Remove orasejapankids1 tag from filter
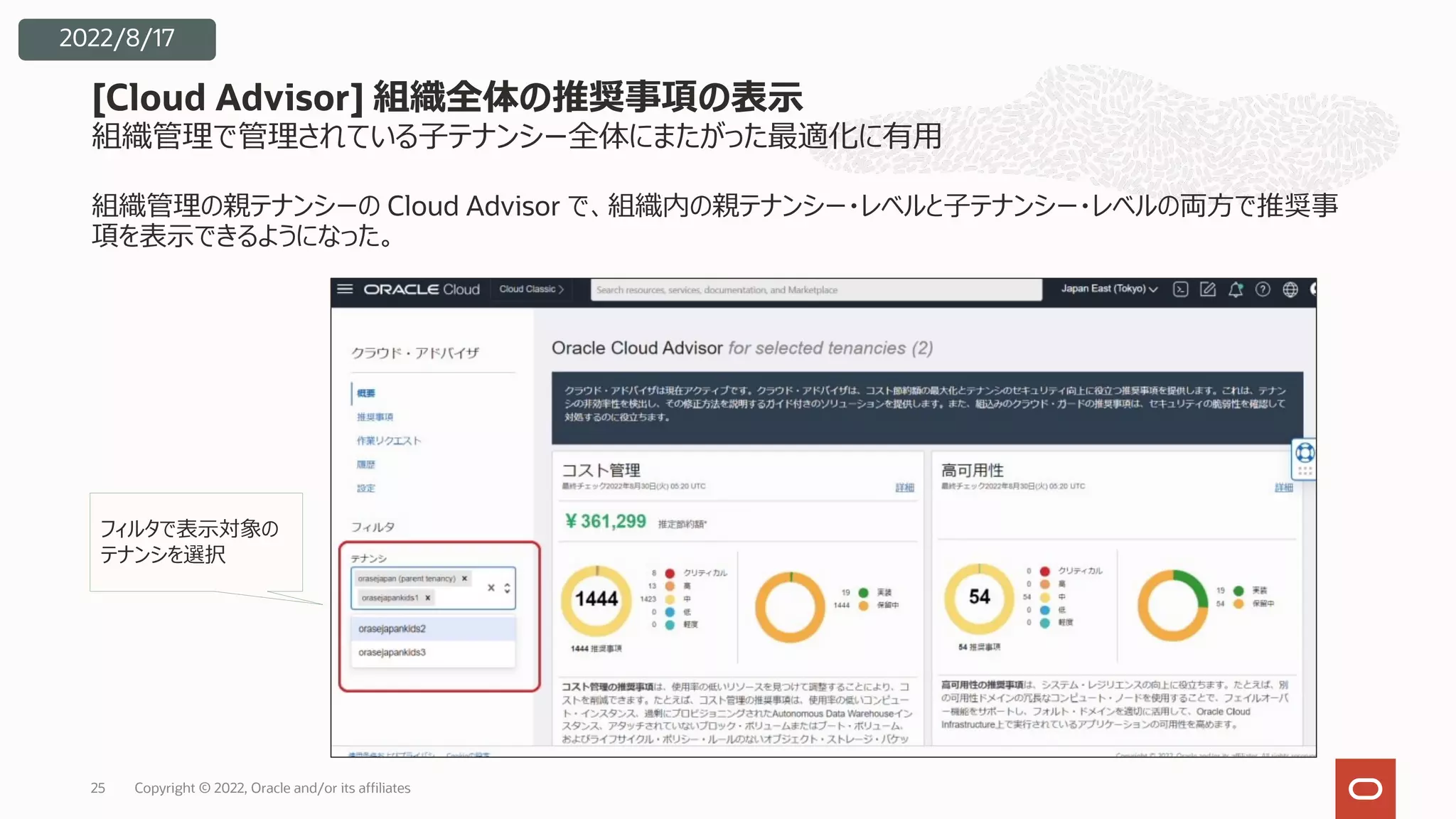The height and width of the screenshot is (819, 1456). [427, 598]
